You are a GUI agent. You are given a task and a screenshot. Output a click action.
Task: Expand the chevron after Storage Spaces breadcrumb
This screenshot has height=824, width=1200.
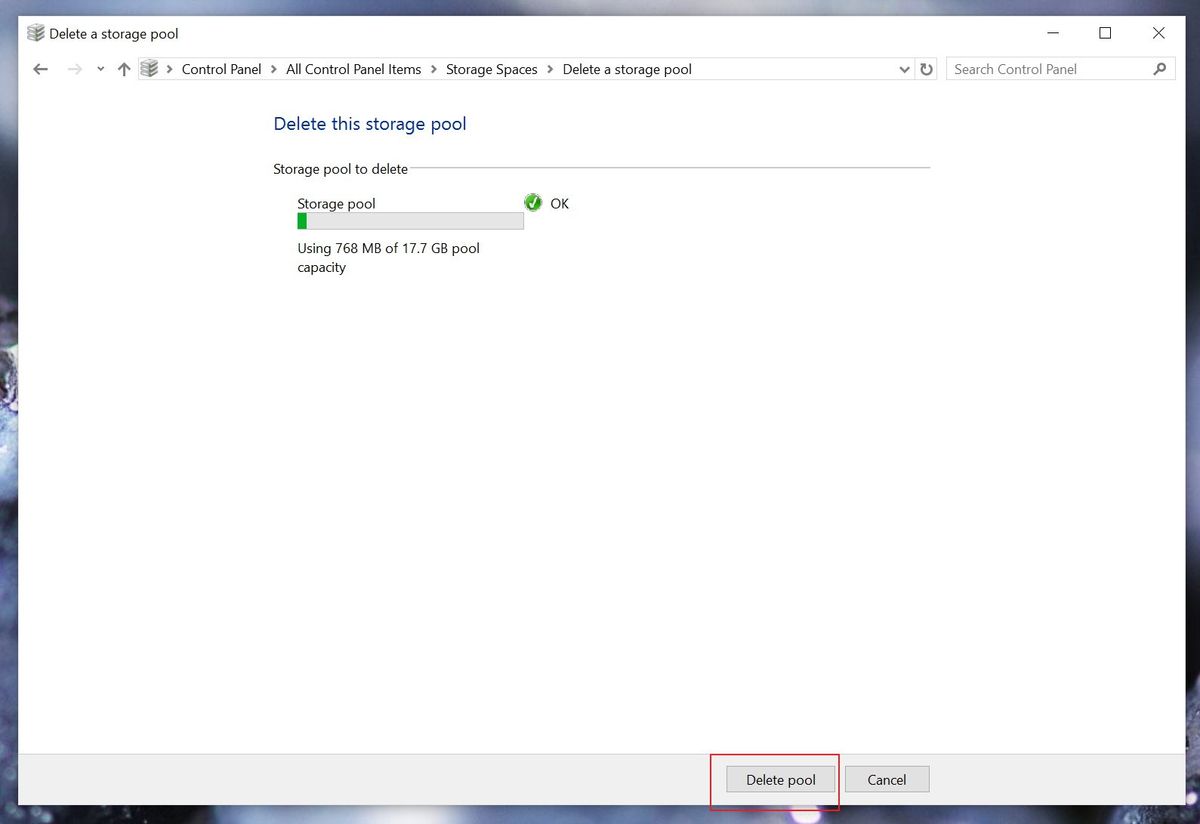pos(549,69)
